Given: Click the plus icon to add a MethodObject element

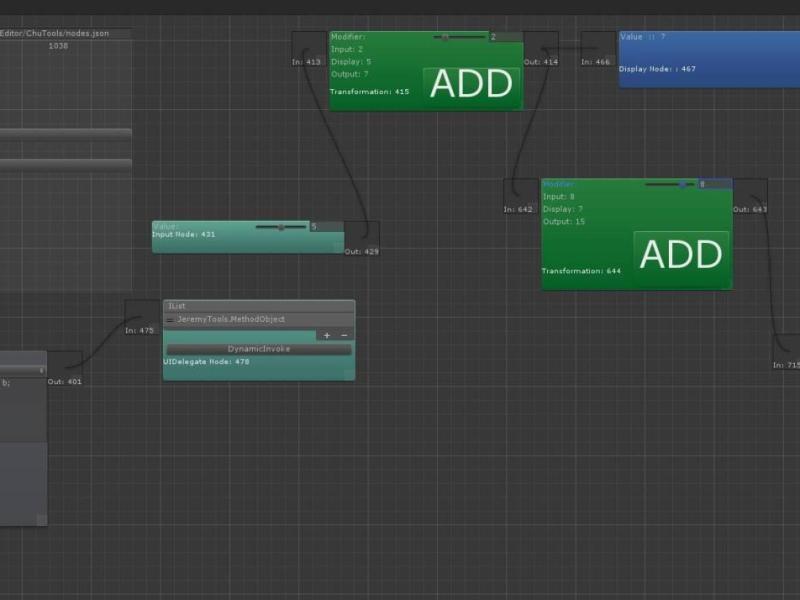Looking at the screenshot, I should click(328, 335).
